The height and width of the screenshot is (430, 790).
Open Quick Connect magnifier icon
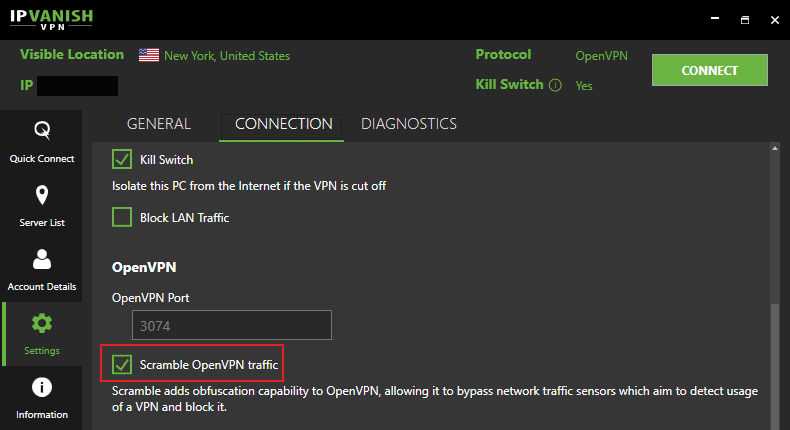pyautogui.click(x=42, y=130)
